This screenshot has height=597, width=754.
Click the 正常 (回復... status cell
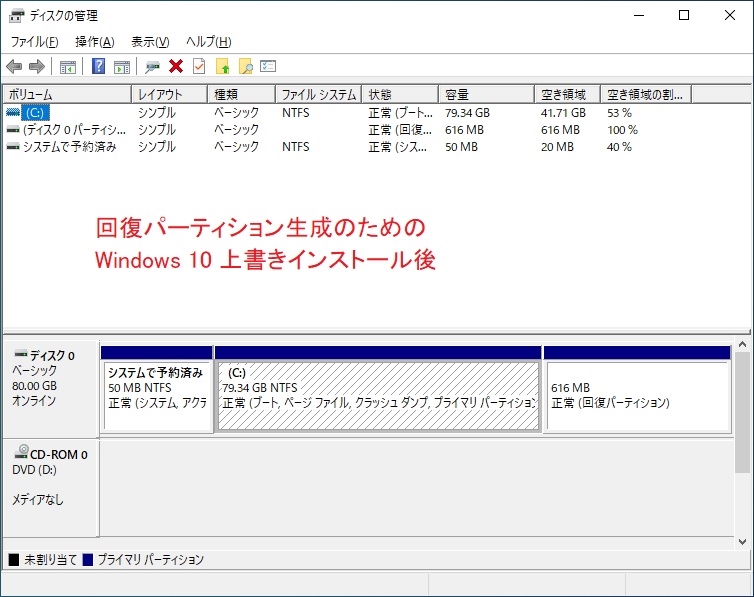400,130
